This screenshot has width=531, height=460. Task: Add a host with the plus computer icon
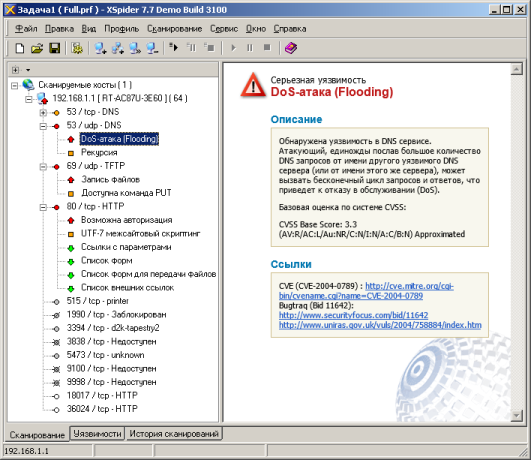100,48
